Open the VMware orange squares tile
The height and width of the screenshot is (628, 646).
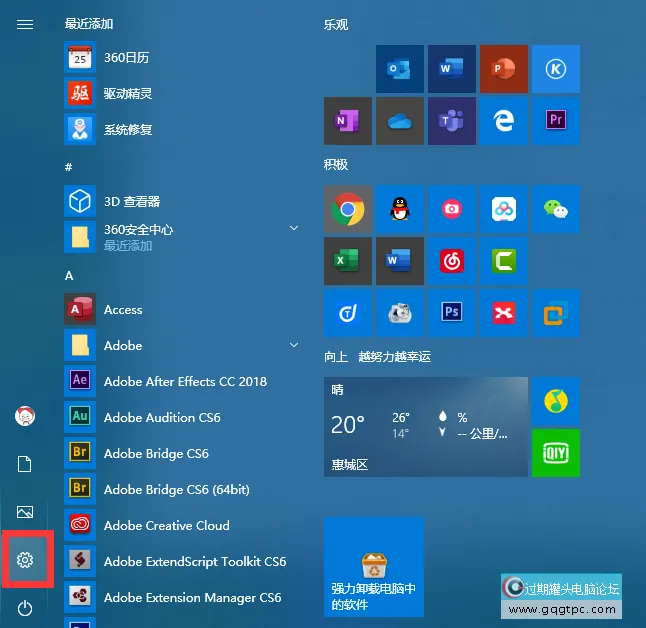(x=555, y=313)
